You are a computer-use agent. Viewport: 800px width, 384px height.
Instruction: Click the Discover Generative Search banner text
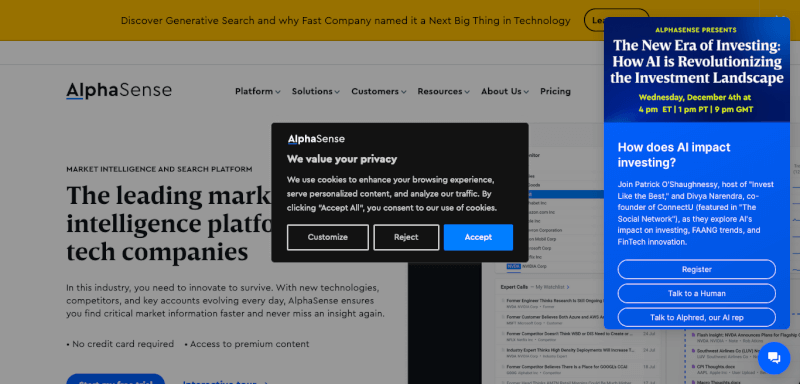[x=345, y=21]
